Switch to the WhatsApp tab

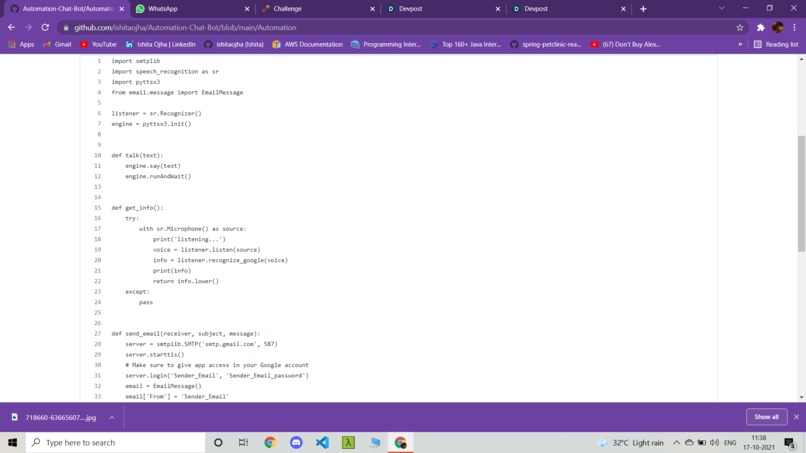tap(193, 9)
